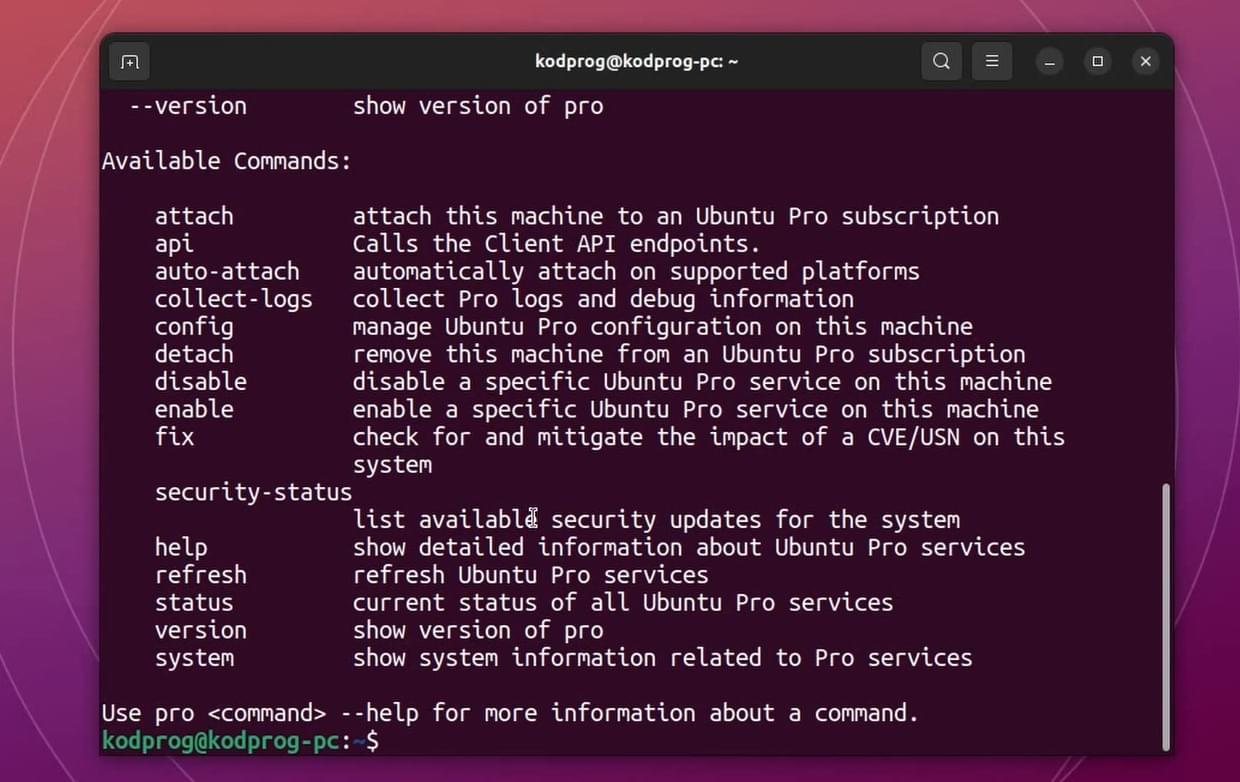Click the 'version' command name in commands list
The image size is (1240, 782).
click(201, 630)
